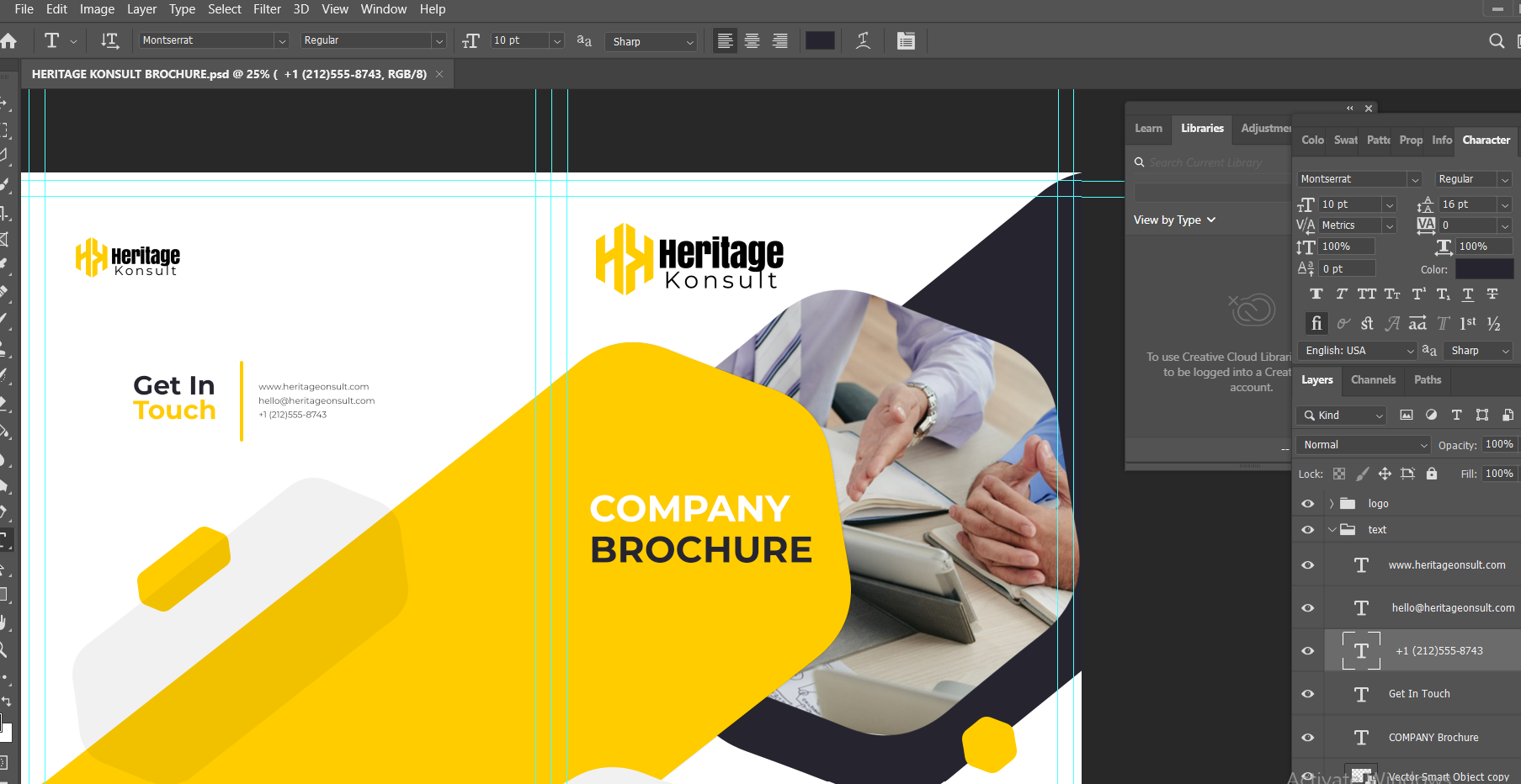Open the Filter menu
The height and width of the screenshot is (784, 1521).
coord(267,9)
